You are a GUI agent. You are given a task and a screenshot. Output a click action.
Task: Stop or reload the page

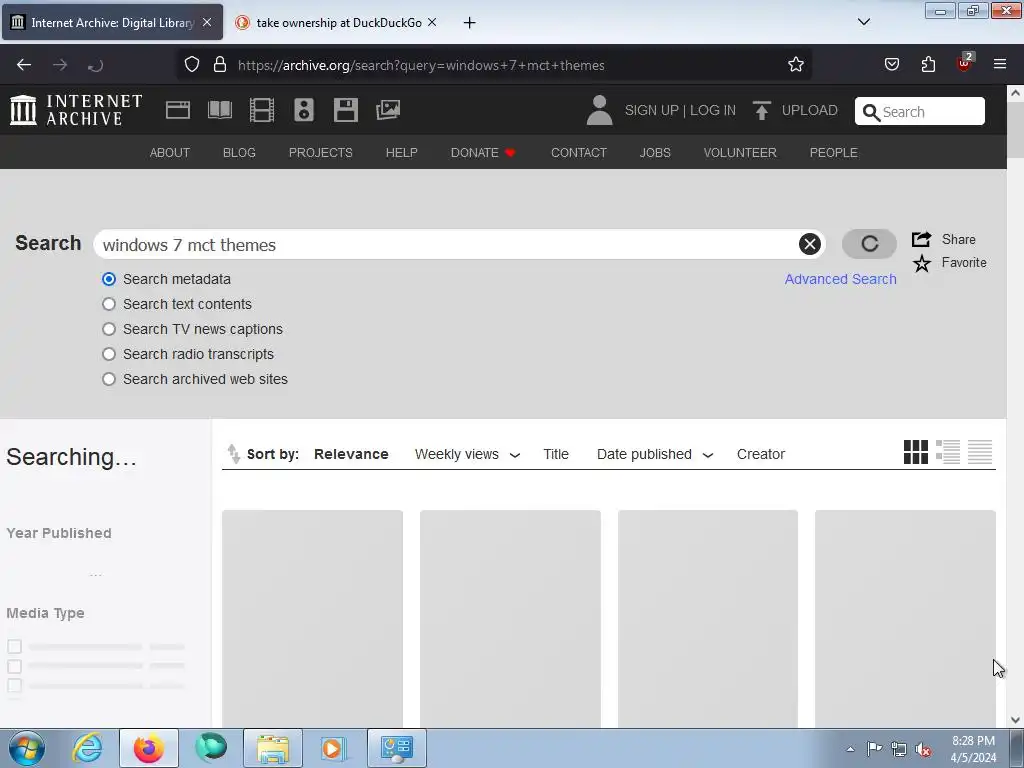tap(95, 65)
